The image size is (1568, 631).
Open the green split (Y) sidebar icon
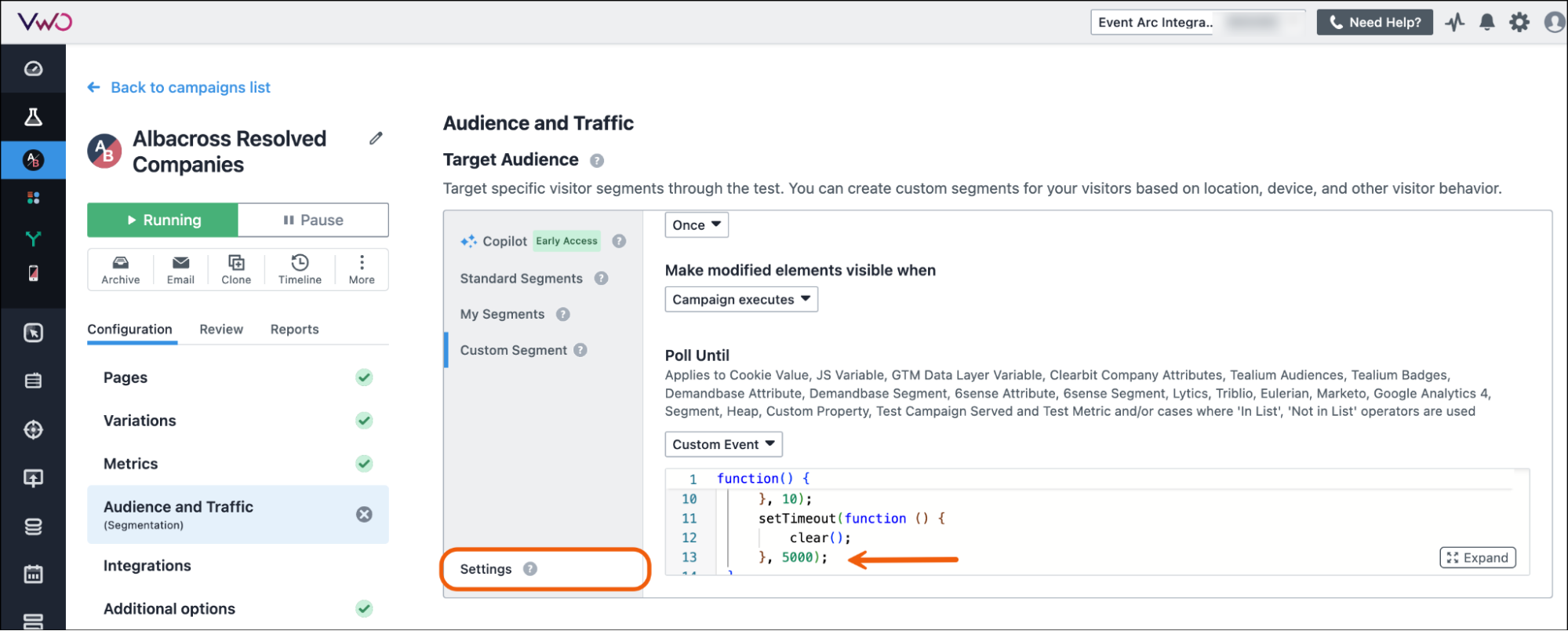tap(33, 239)
